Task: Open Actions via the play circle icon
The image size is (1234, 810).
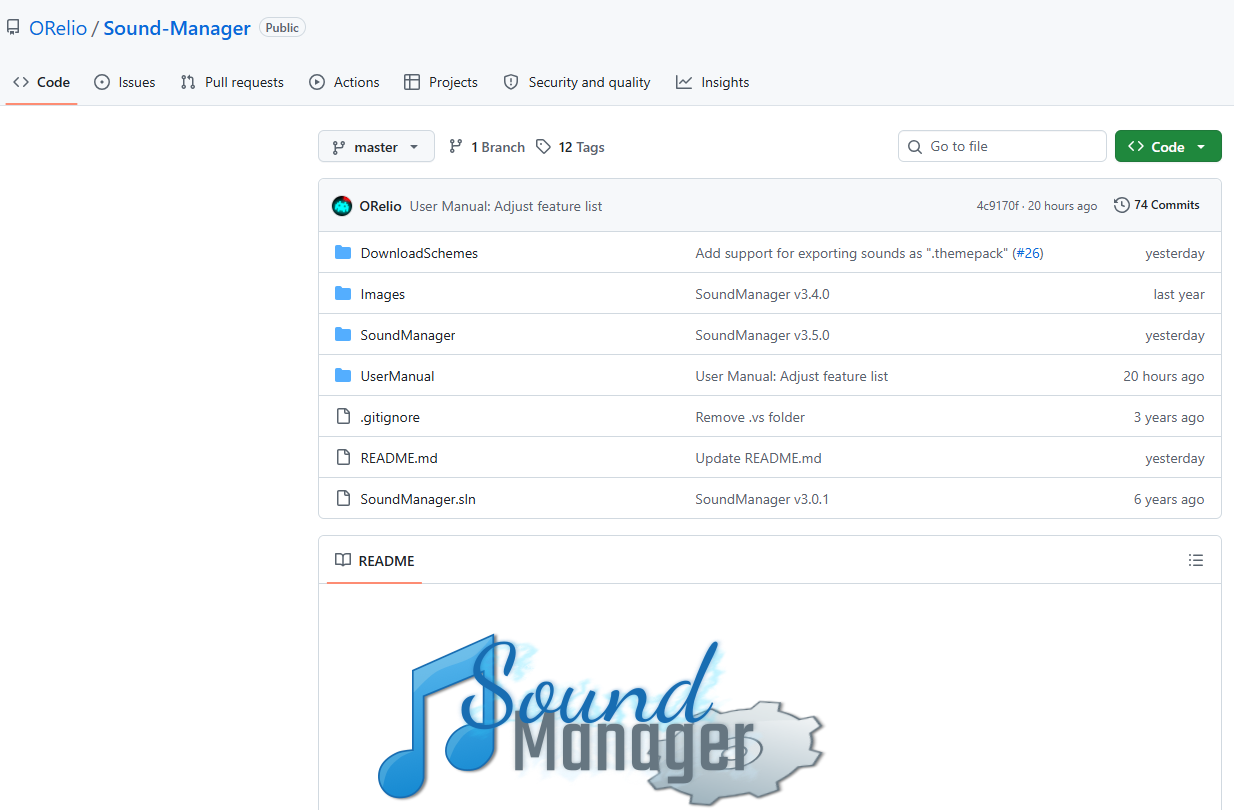Action: [x=315, y=82]
